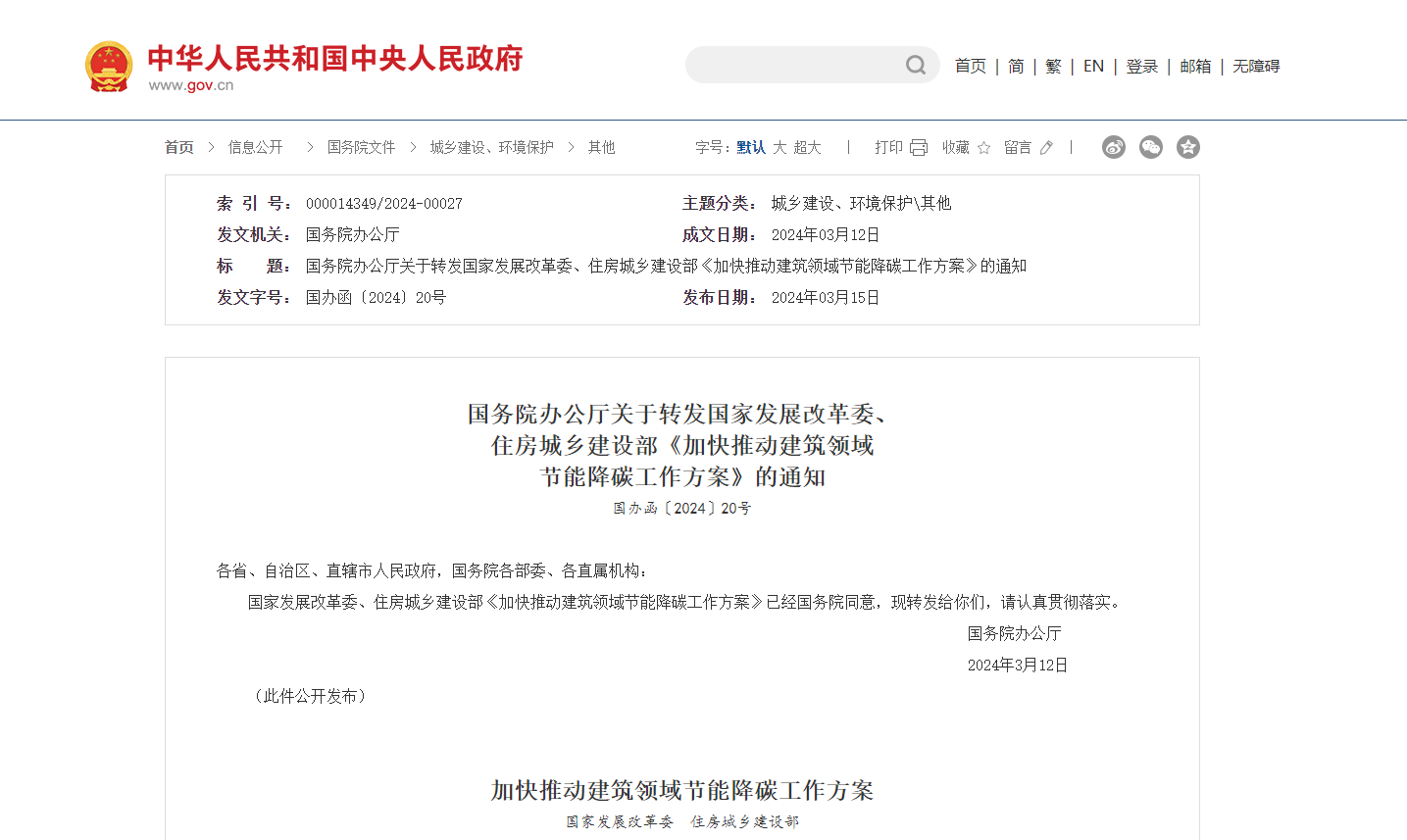Click the magnifier icon in the search bar
1407x840 pixels.
click(x=914, y=65)
